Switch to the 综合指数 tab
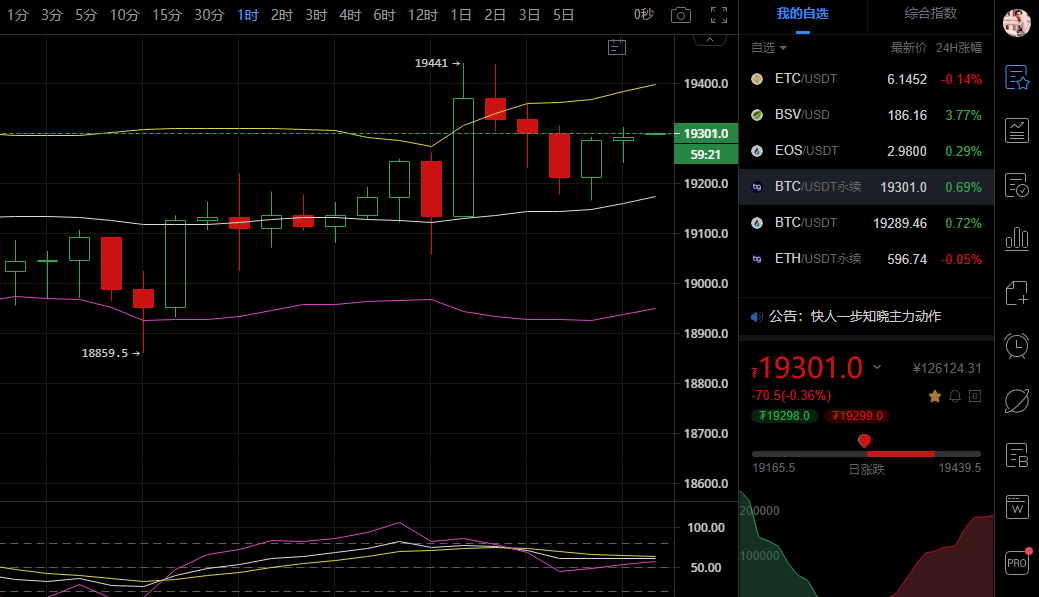The image size is (1039, 597). point(930,14)
